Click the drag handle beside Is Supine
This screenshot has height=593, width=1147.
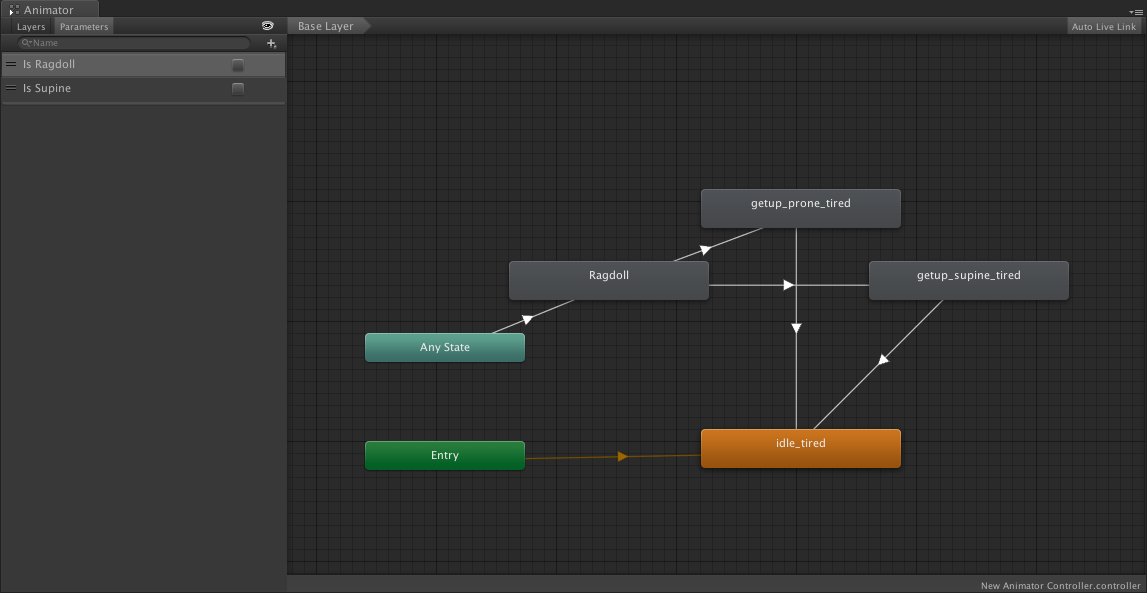coord(9,88)
